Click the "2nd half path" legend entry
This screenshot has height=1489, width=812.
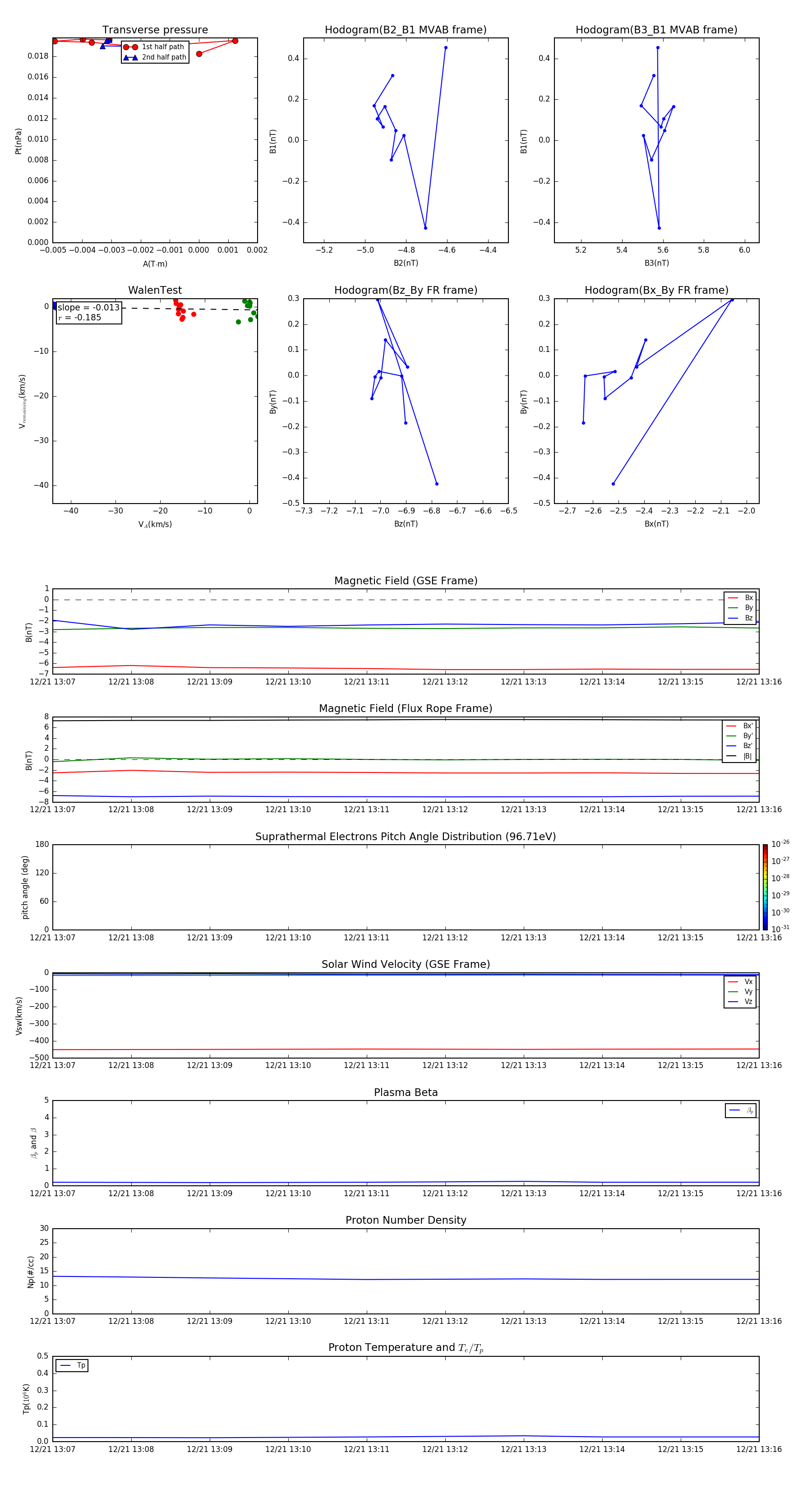pyautogui.click(x=155, y=57)
